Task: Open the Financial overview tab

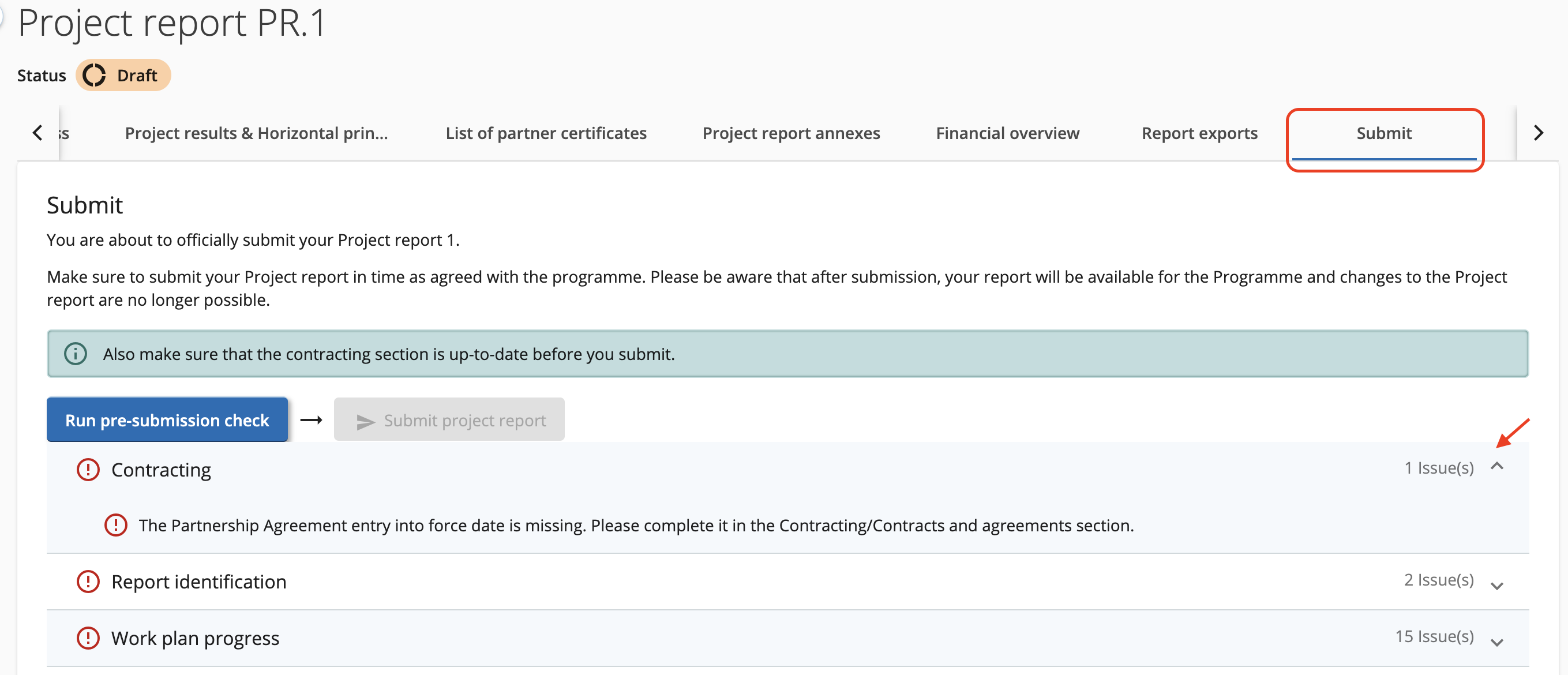Action: tap(1007, 133)
